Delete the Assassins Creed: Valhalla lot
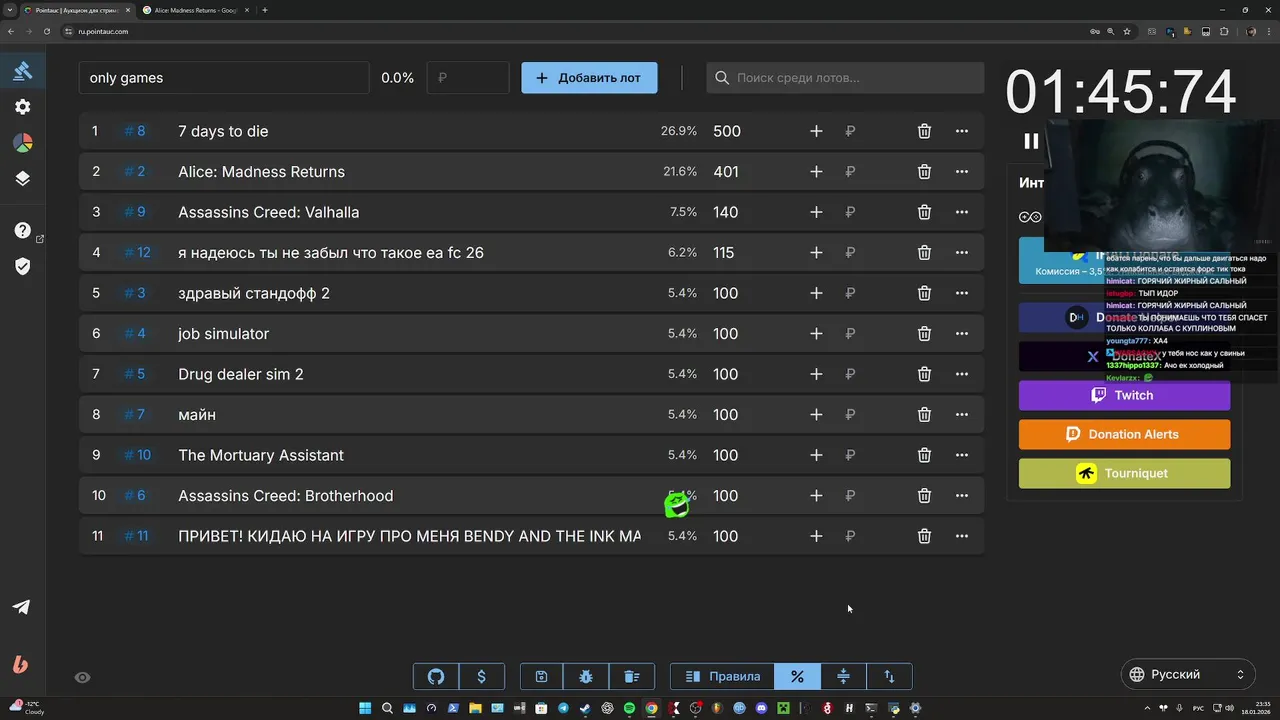 924,212
